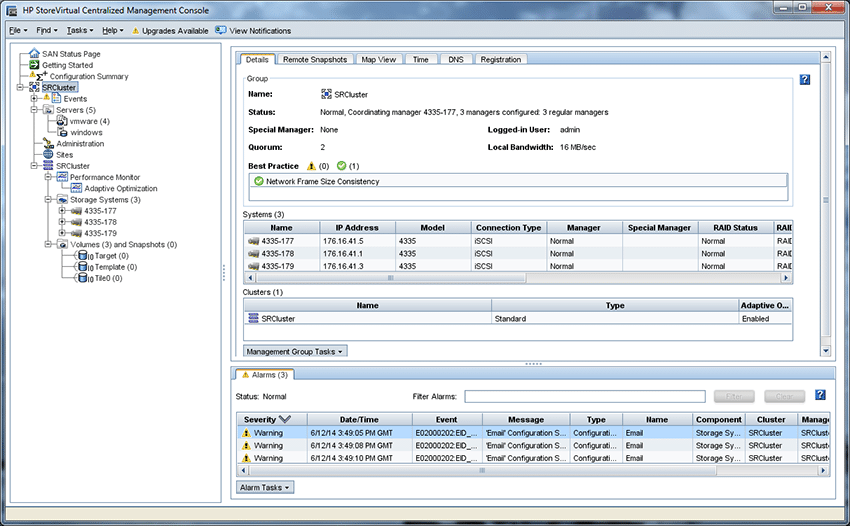Expand the 4335-178 storage system node
850x526 pixels.
62,222
